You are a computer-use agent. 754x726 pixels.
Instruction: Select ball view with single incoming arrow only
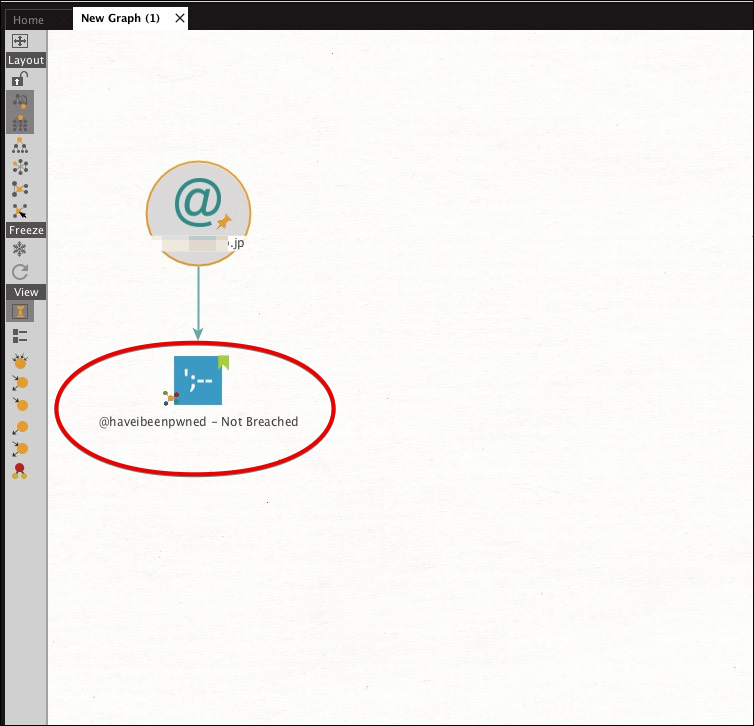pos(20,405)
